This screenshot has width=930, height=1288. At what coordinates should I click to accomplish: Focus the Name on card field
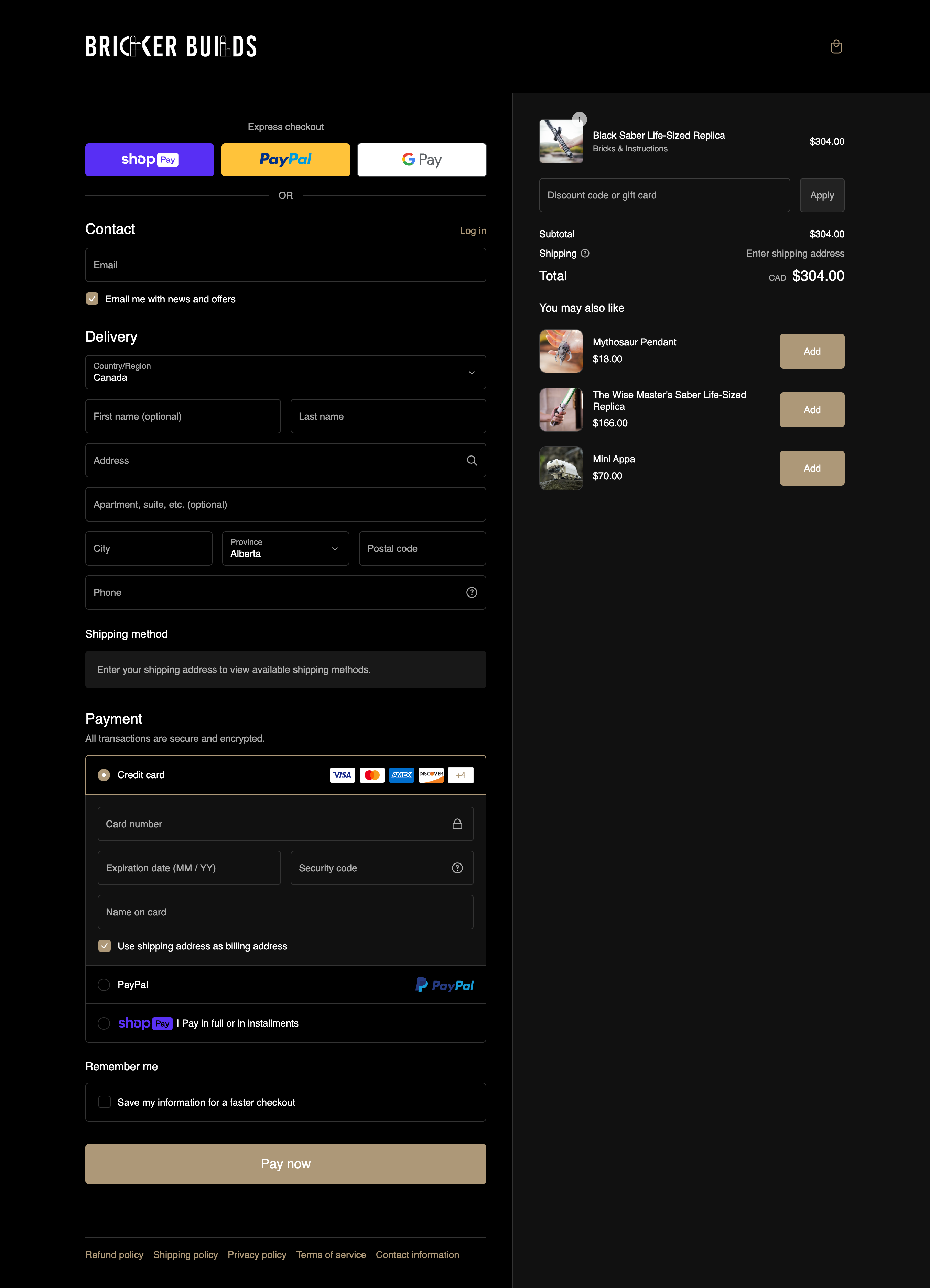tap(285, 912)
